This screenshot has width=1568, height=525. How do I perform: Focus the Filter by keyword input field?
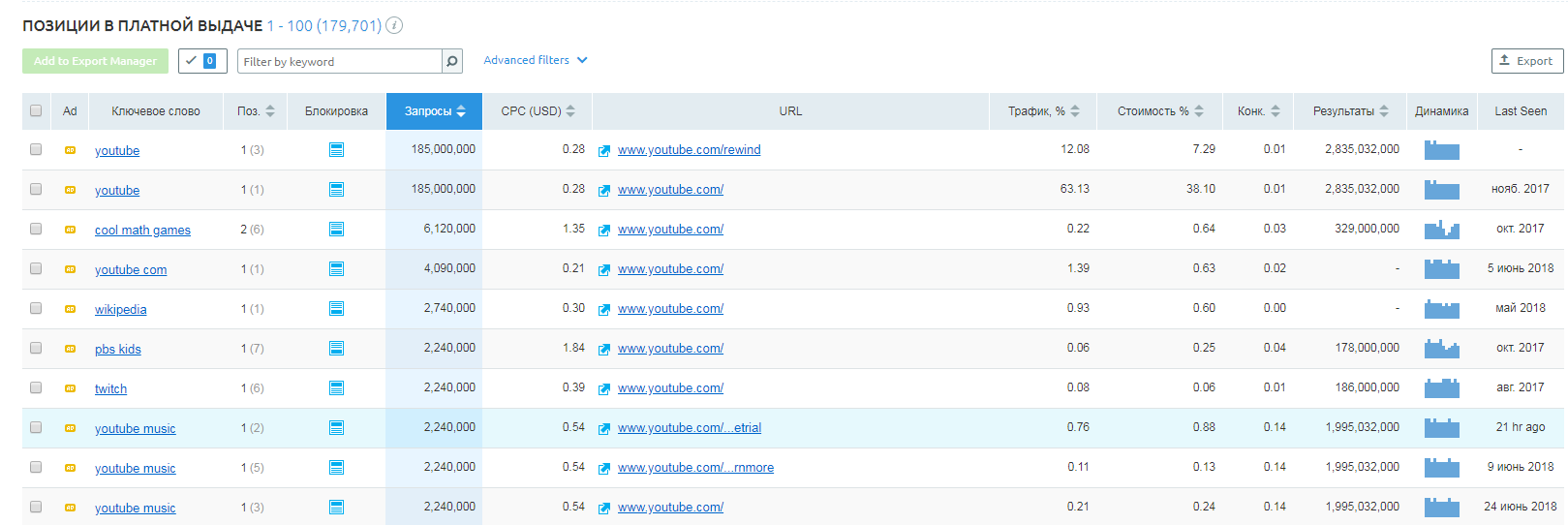(x=339, y=61)
